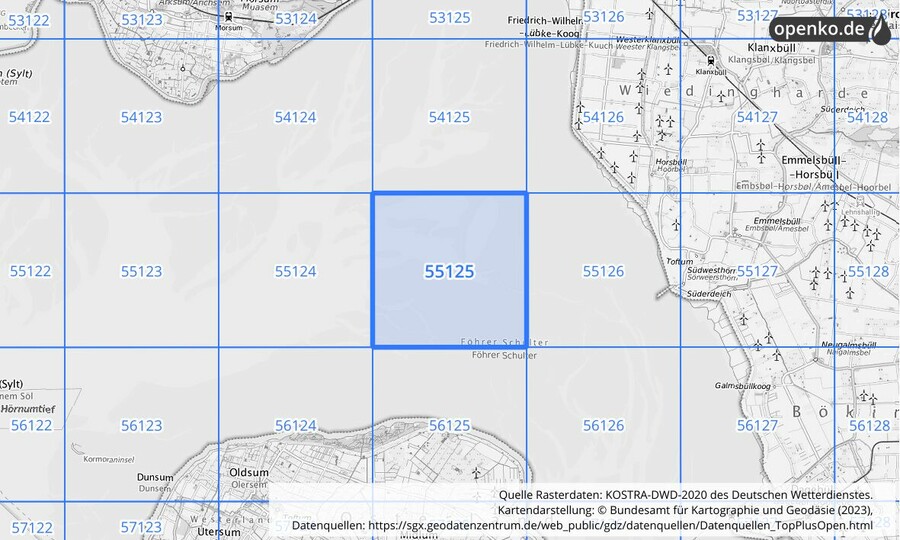Screen dimensions: 900x540
Task: Select grid cell labeled 56127
Action: pyautogui.click(x=757, y=425)
